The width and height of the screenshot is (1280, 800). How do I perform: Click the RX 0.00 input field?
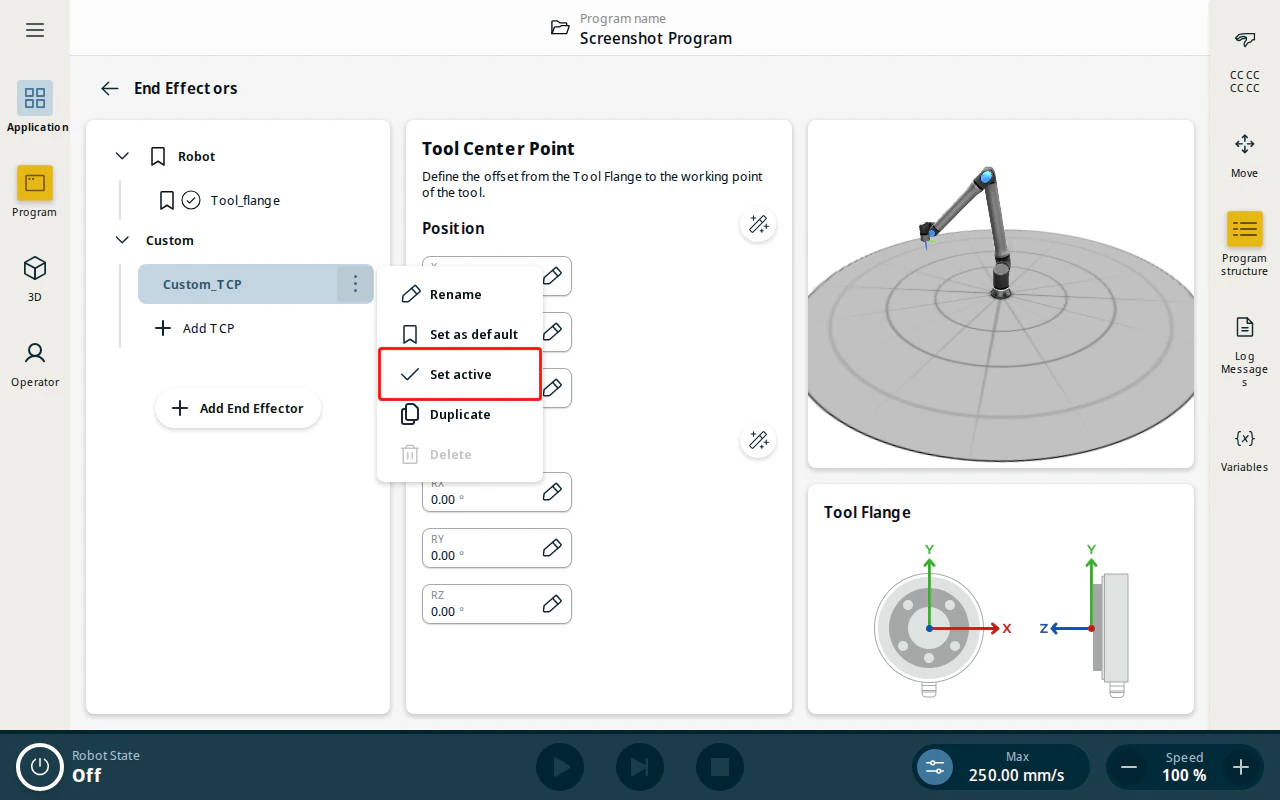tap(497, 492)
